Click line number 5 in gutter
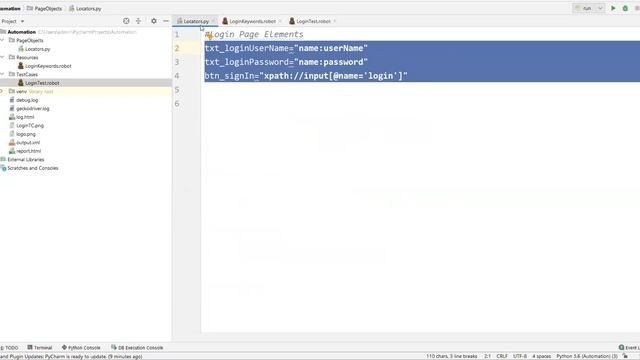The height and width of the screenshot is (360, 640). coord(177,90)
